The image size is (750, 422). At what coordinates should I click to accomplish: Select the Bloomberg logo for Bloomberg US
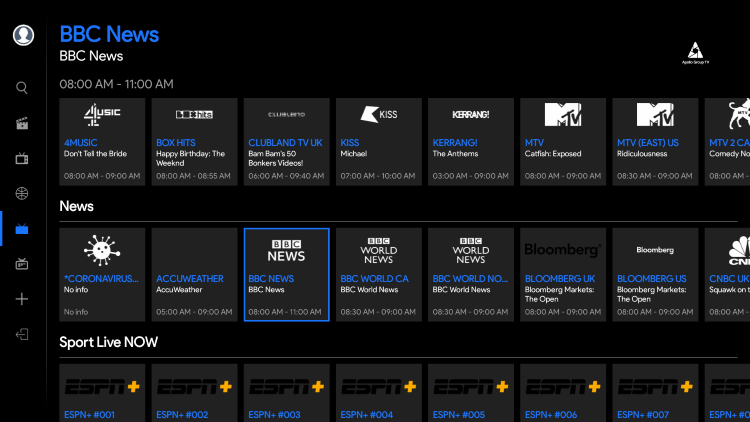point(655,250)
